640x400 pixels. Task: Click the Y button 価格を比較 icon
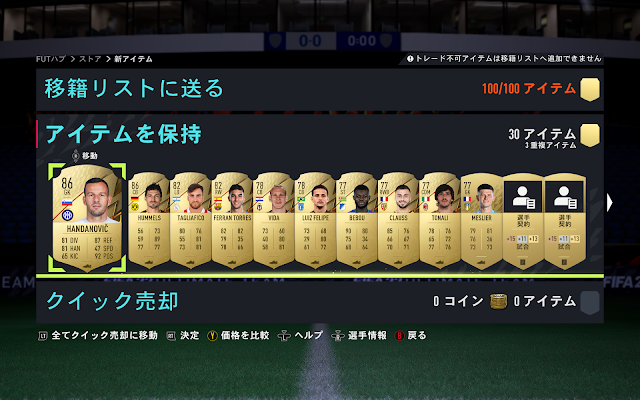(x=212, y=336)
